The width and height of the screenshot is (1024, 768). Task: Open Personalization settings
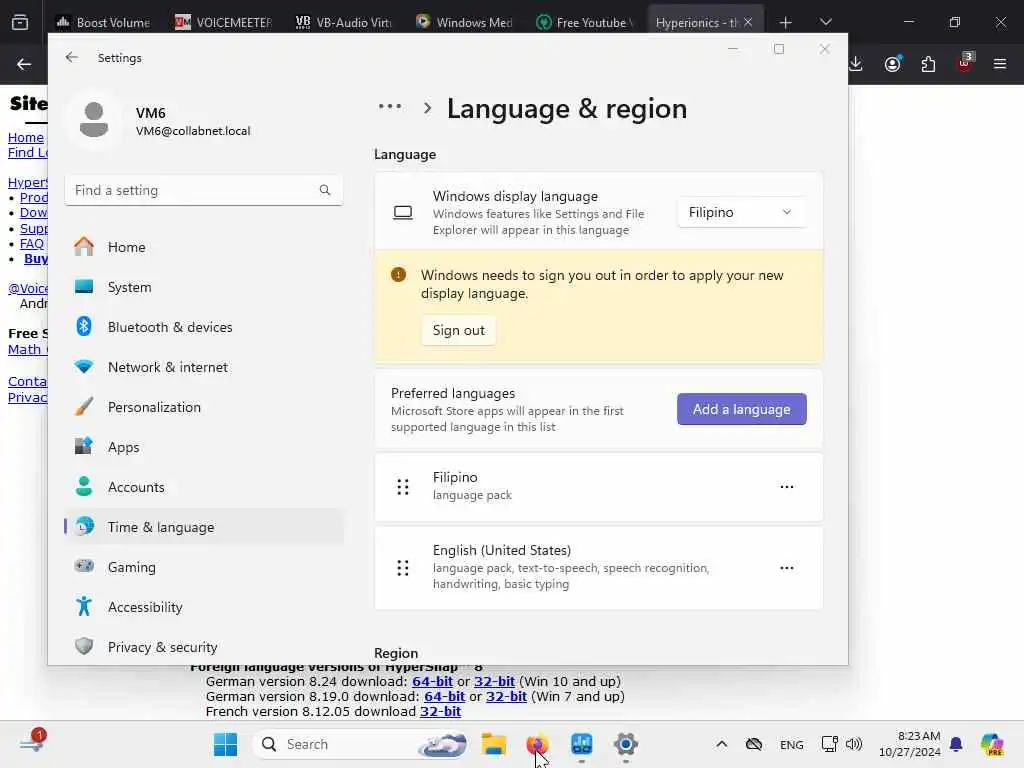(204, 407)
